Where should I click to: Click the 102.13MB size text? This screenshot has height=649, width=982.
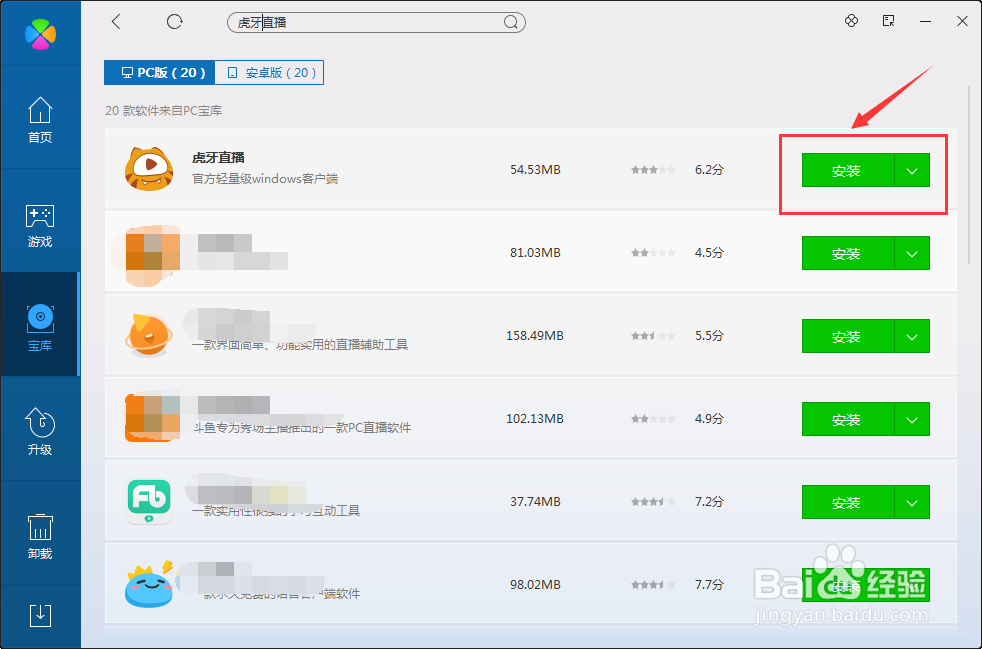[535, 418]
